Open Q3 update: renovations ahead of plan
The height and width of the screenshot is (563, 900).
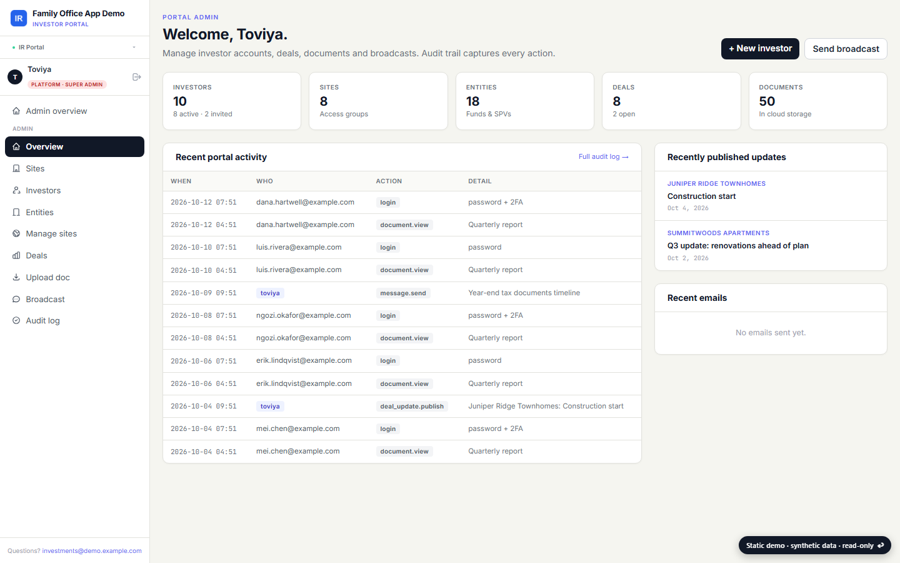(x=738, y=246)
